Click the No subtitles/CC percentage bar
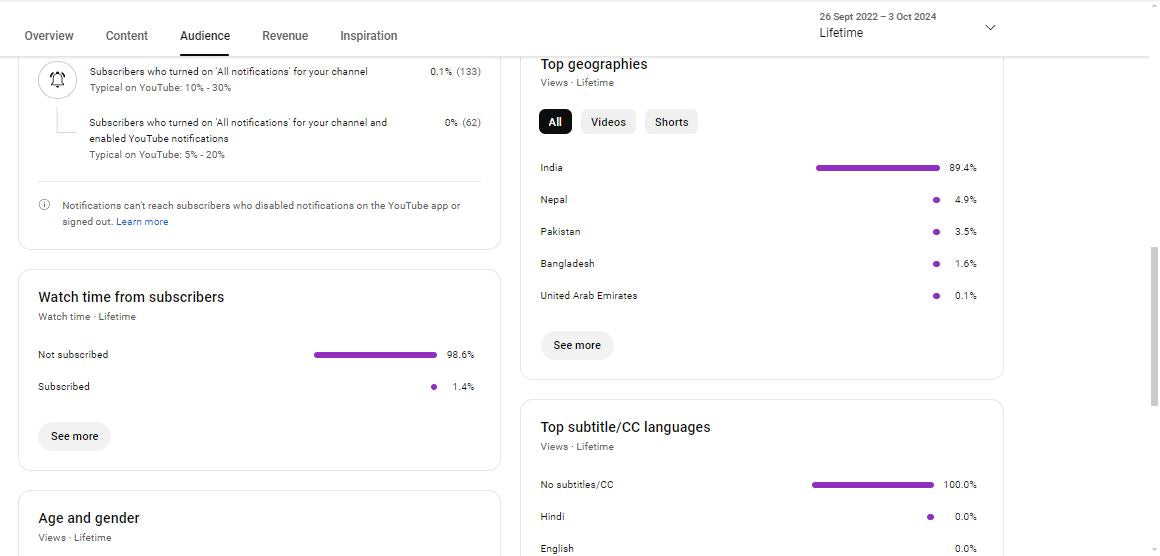The width and height of the screenshot is (1160, 556). 872,485
